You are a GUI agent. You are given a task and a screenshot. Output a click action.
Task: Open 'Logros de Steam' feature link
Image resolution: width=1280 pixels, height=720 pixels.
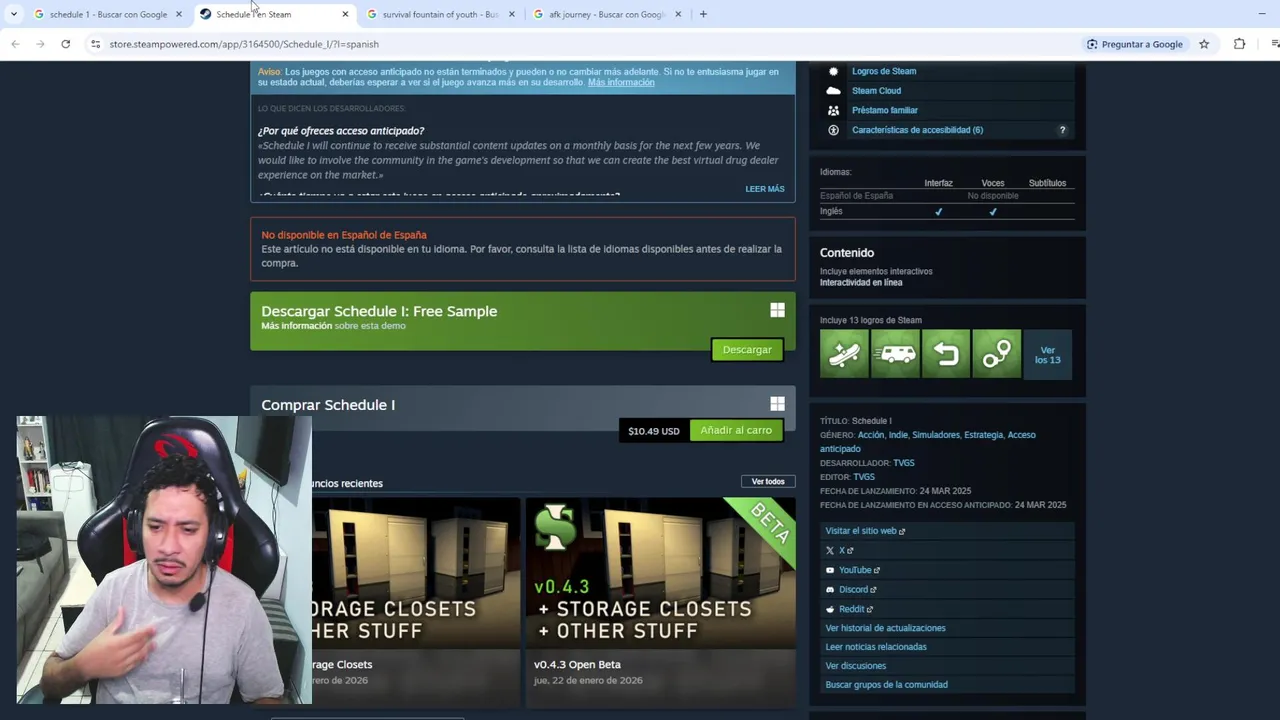pyautogui.click(x=884, y=71)
